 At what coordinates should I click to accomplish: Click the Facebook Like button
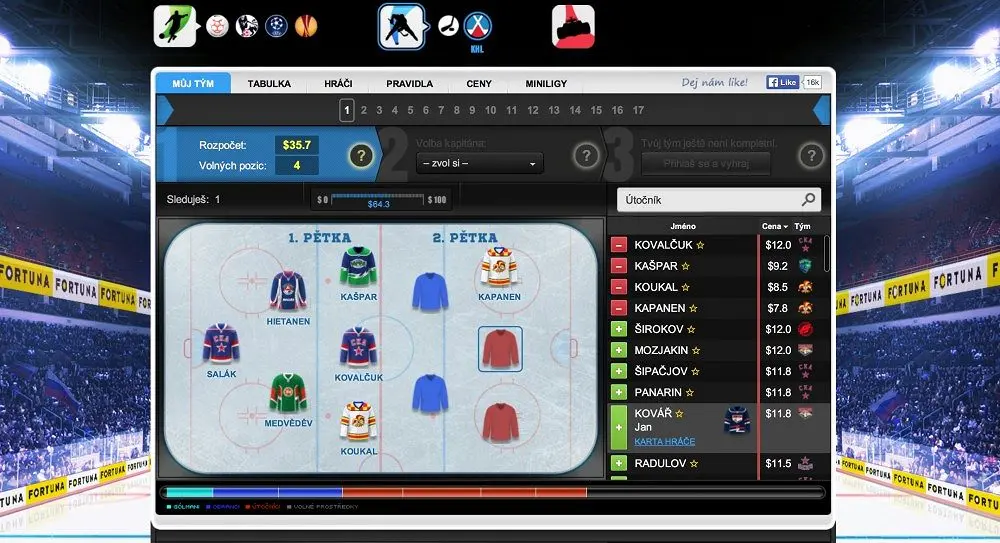coord(782,82)
